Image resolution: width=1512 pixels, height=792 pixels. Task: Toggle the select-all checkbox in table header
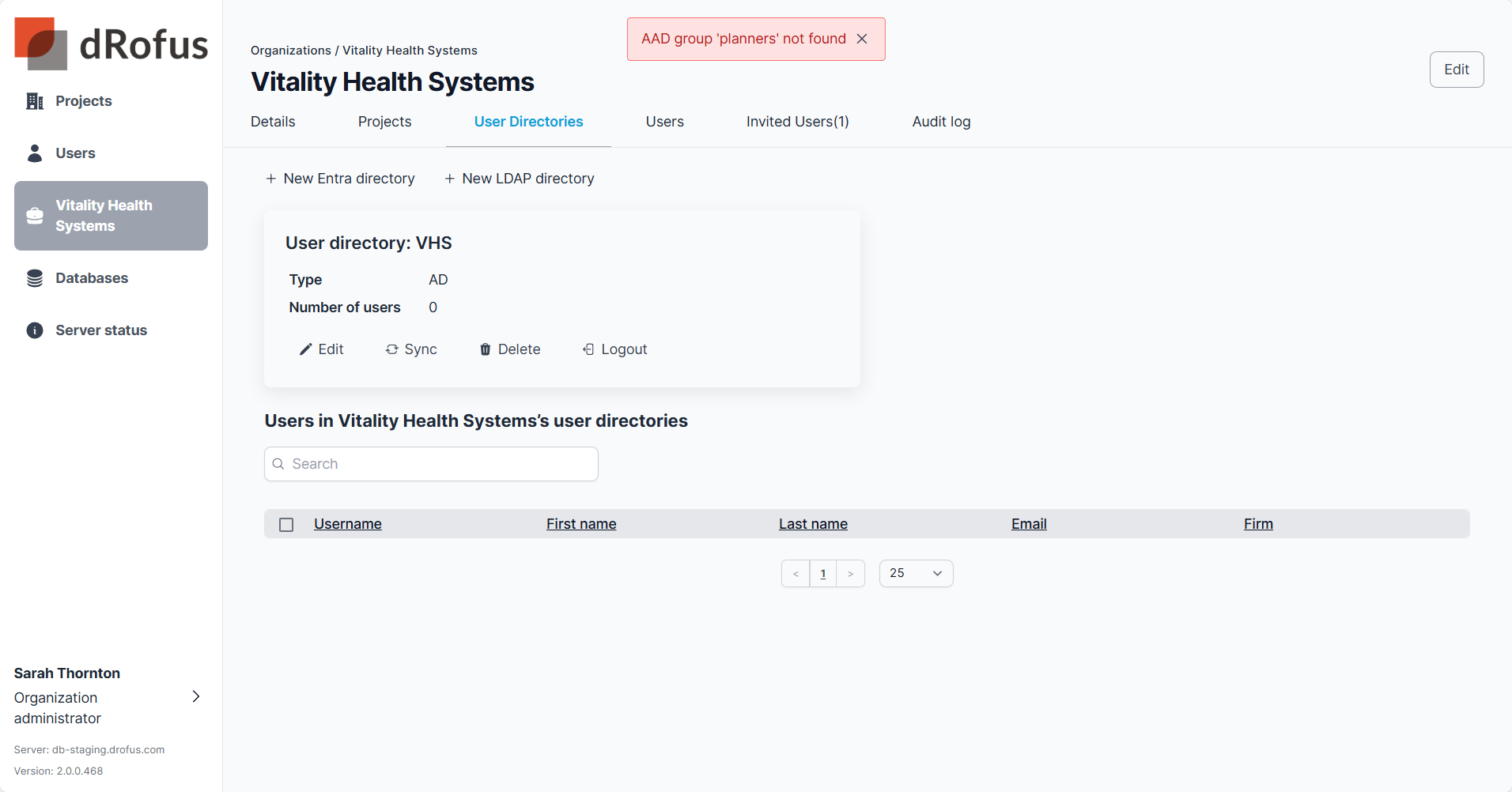(286, 525)
